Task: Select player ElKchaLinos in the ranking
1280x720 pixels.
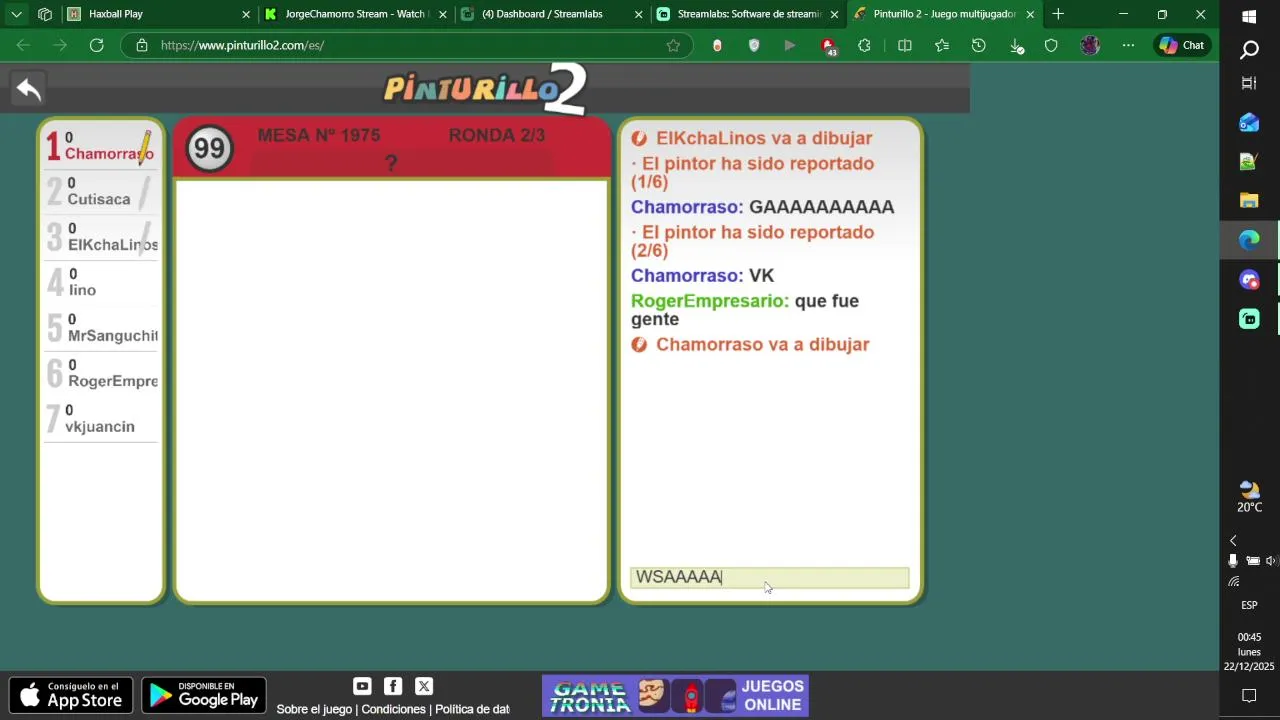Action: (x=100, y=237)
